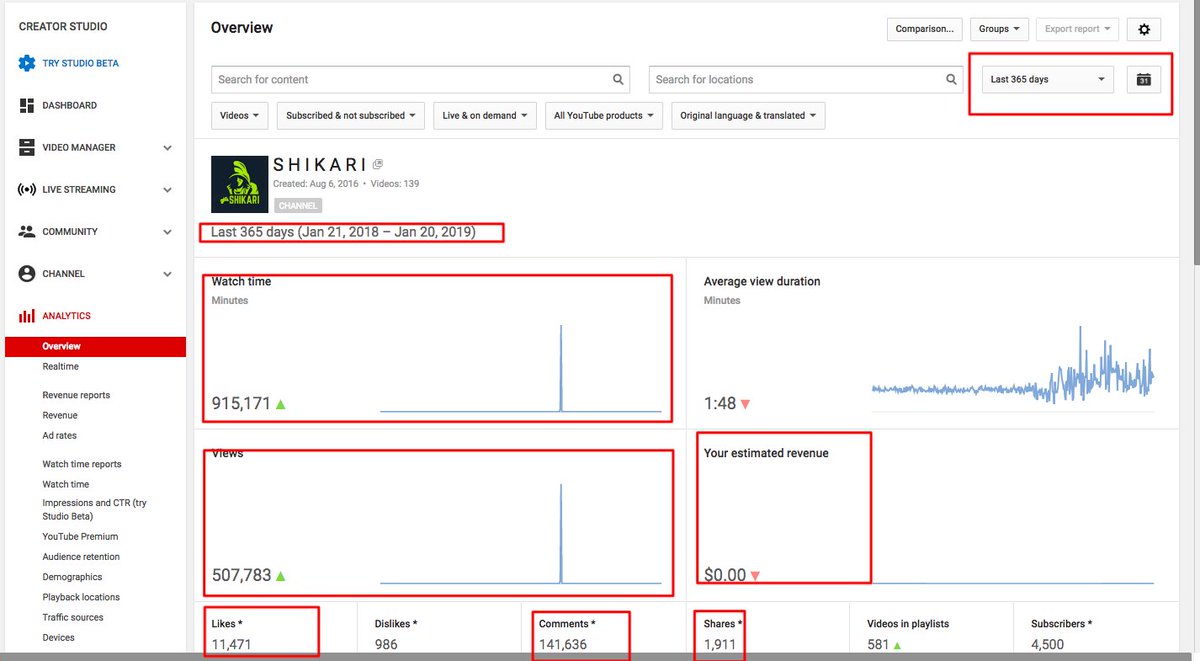Expand the Channel section chevron
The image size is (1200, 661).
tap(167, 274)
